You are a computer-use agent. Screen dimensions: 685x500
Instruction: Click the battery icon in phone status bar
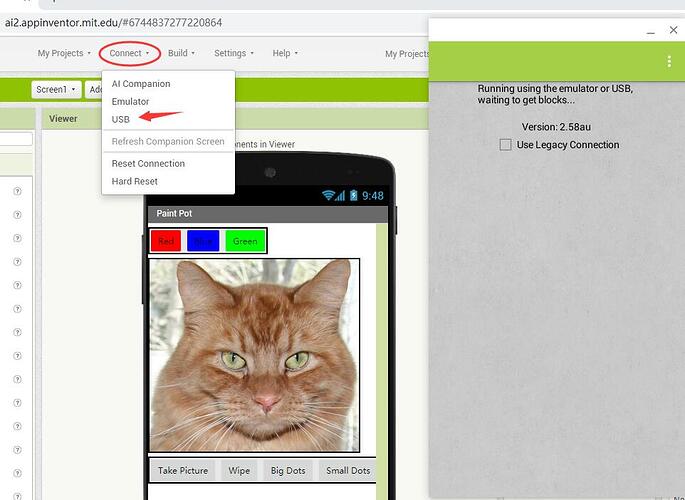353,195
